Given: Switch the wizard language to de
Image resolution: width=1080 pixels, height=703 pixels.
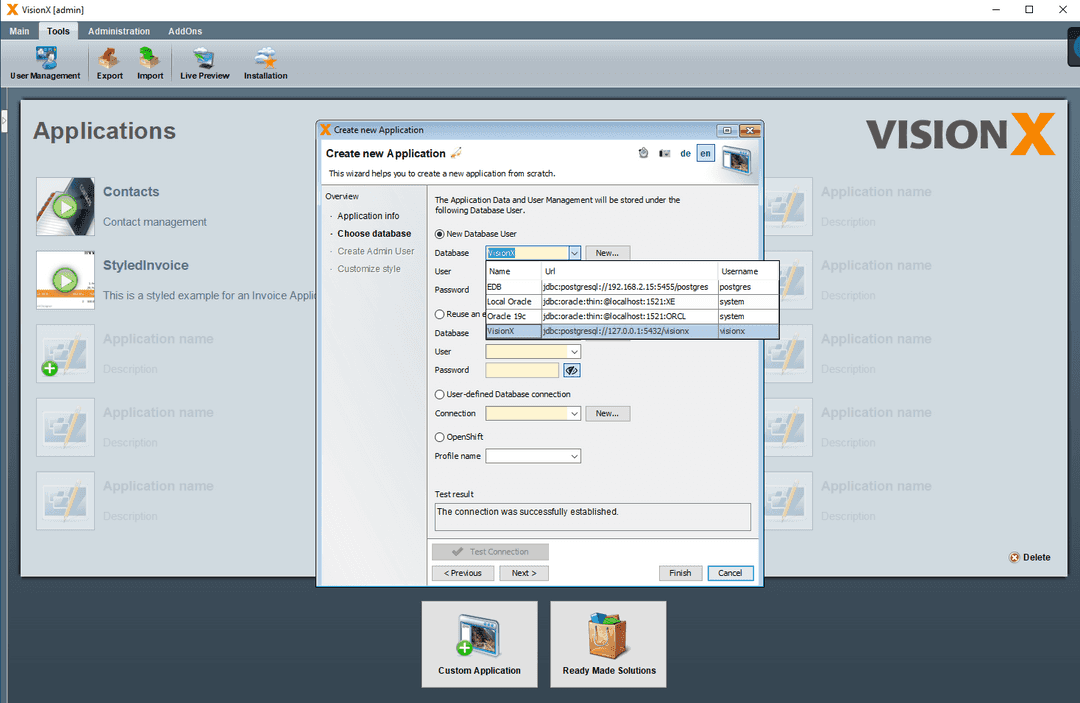Looking at the screenshot, I should (685, 153).
